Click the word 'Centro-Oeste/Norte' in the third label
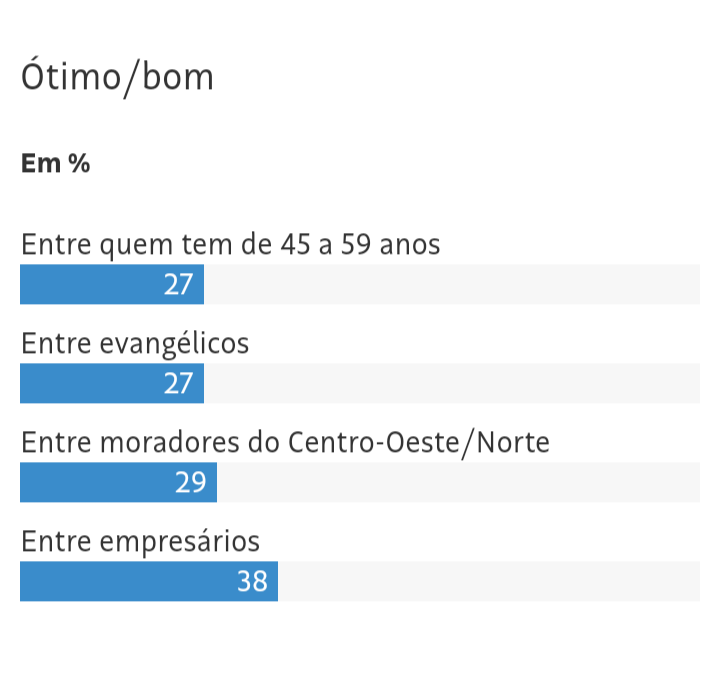The height and width of the screenshot is (689, 720). pos(418,442)
